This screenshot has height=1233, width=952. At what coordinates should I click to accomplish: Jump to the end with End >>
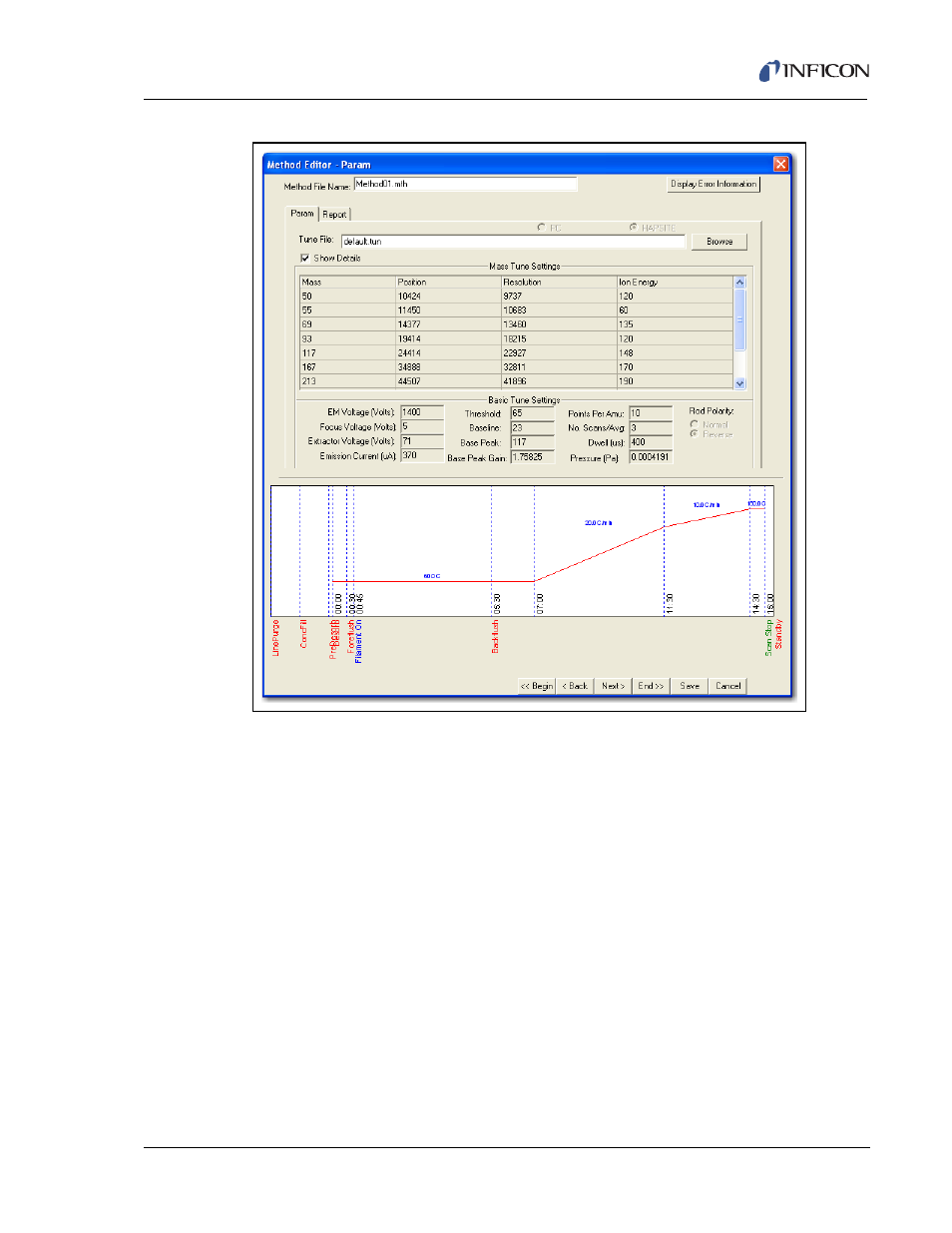coord(651,686)
